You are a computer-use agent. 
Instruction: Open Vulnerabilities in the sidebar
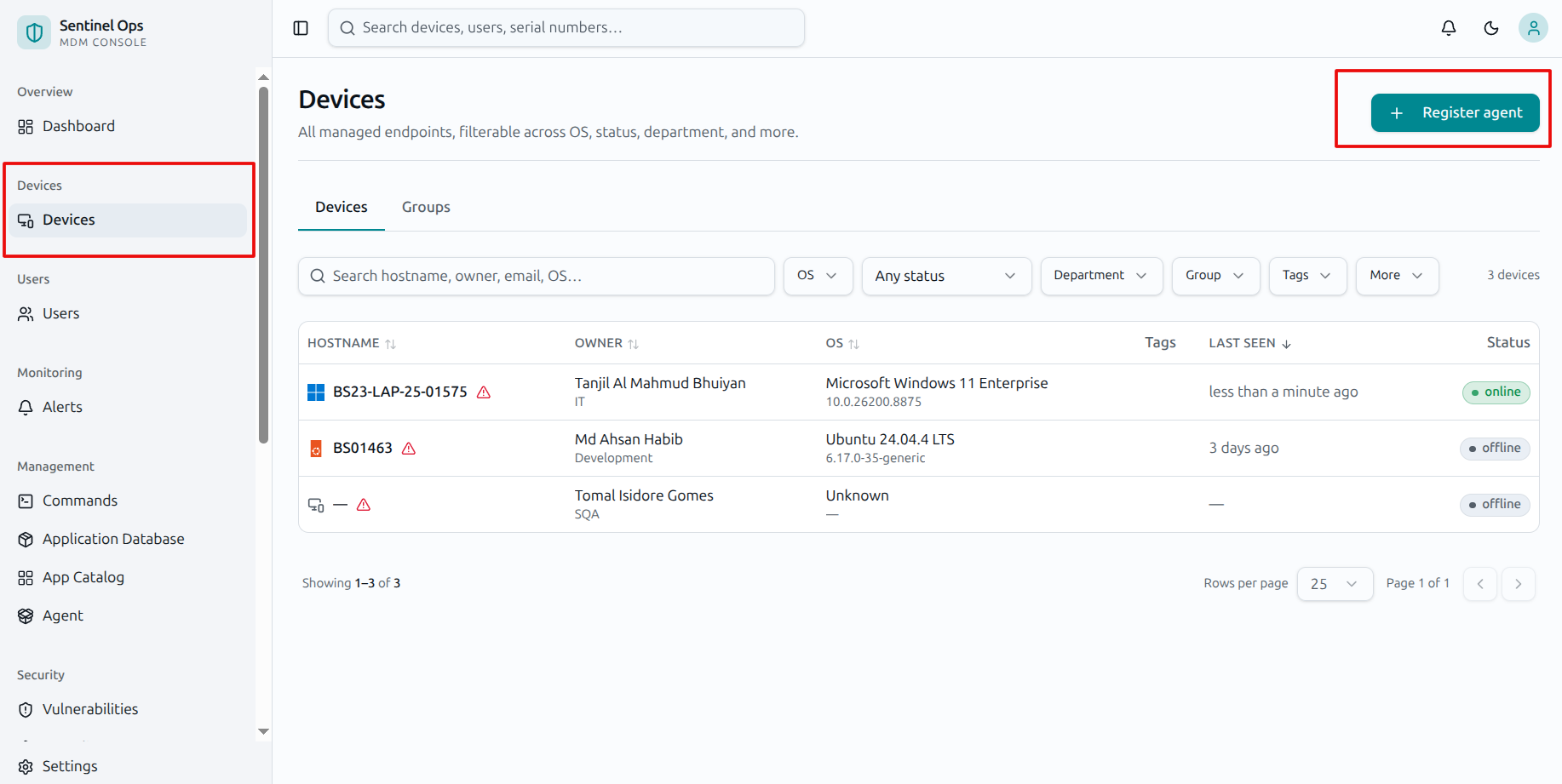click(128, 709)
